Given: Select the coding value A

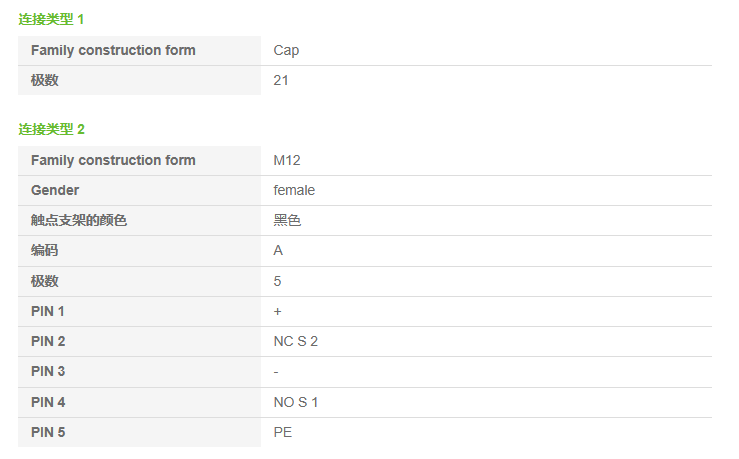Looking at the screenshot, I should [x=278, y=251].
